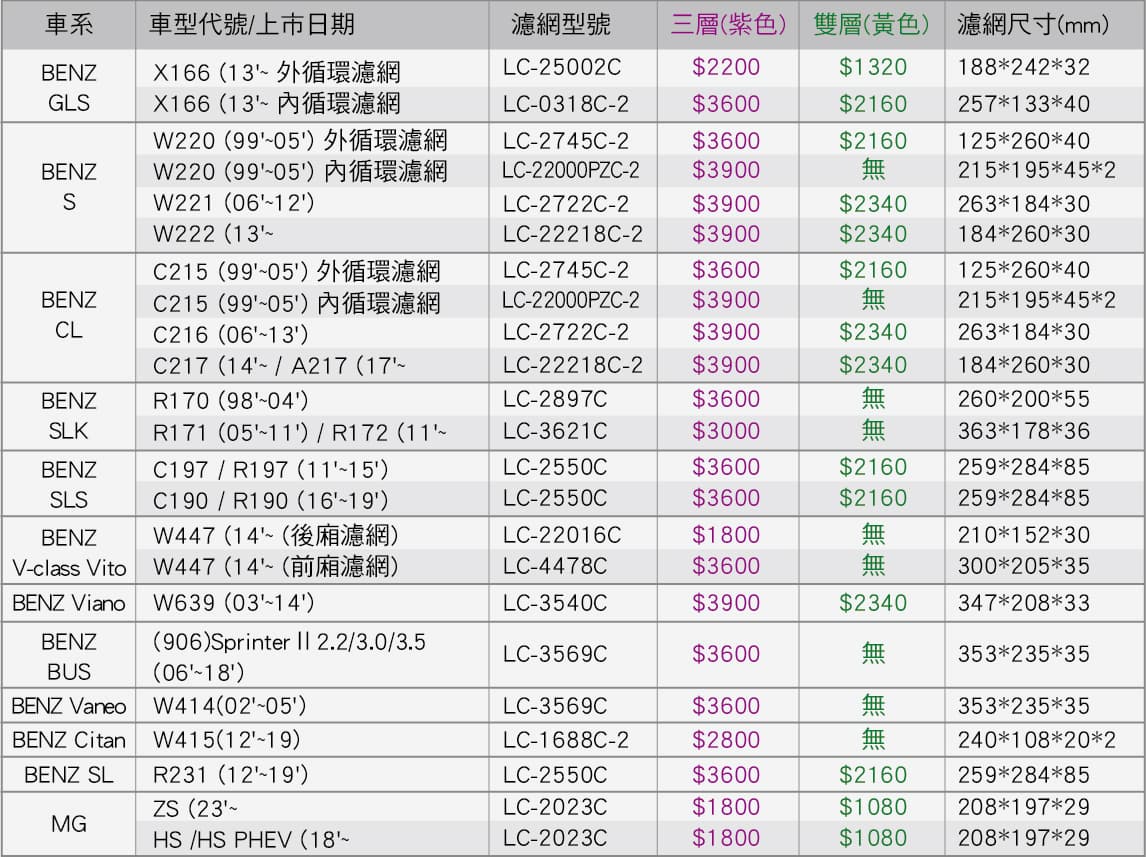The image size is (1146, 857).
Task: Select the R171 / R172 model entry
Action: click(x=299, y=433)
